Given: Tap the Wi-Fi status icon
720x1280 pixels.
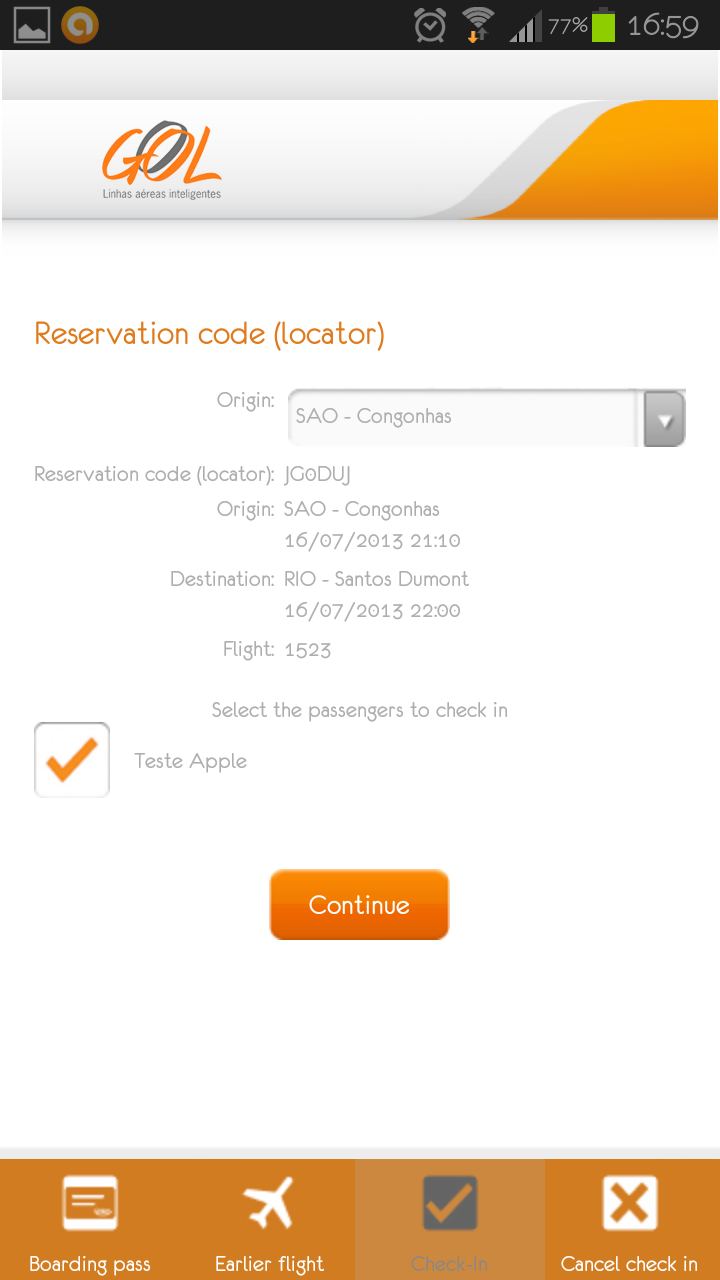Looking at the screenshot, I should (479, 25).
